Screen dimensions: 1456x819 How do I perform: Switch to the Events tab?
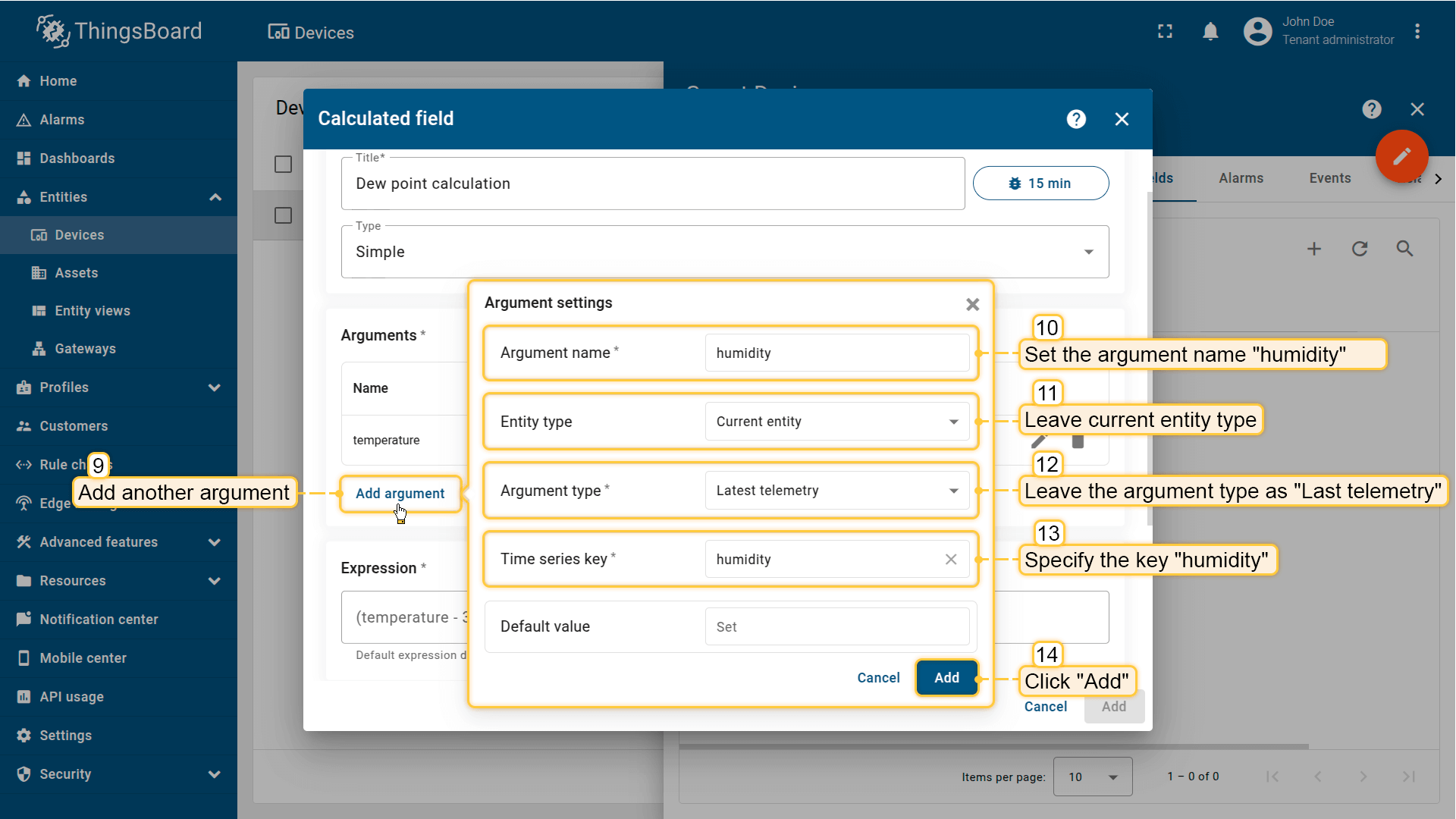pyautogui.click(x=1329, y=178)
